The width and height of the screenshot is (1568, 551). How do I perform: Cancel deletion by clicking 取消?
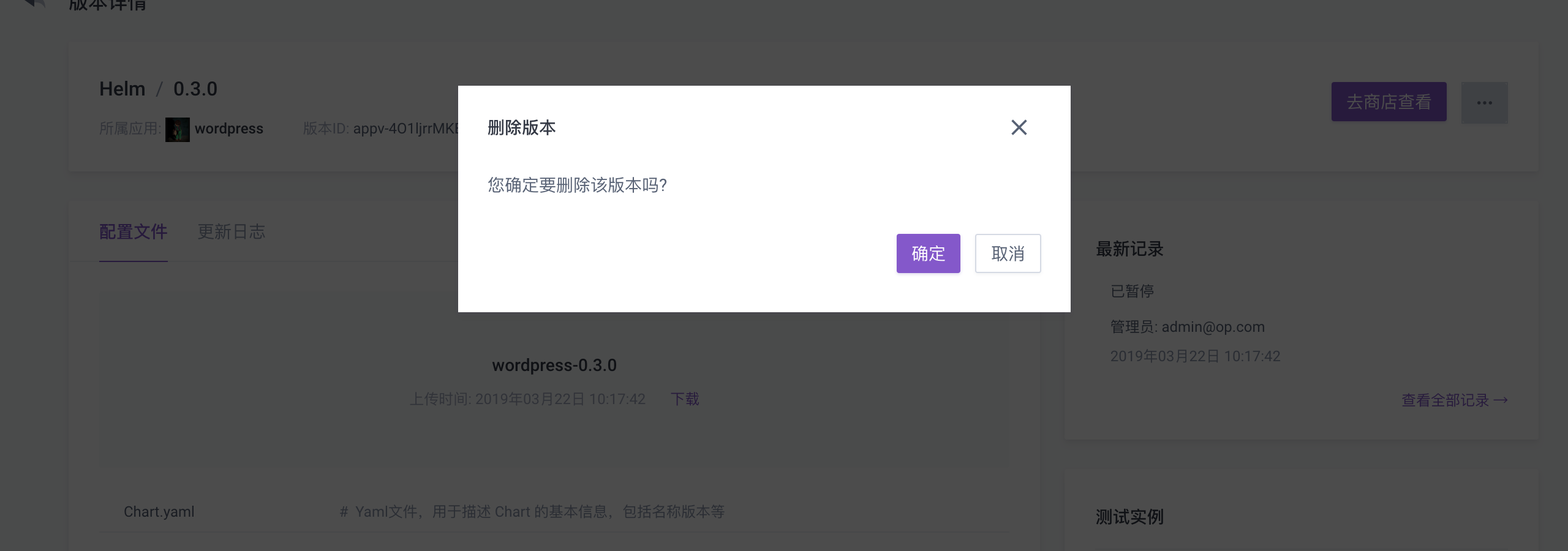pyautogui.click(x=1008, y=253)
